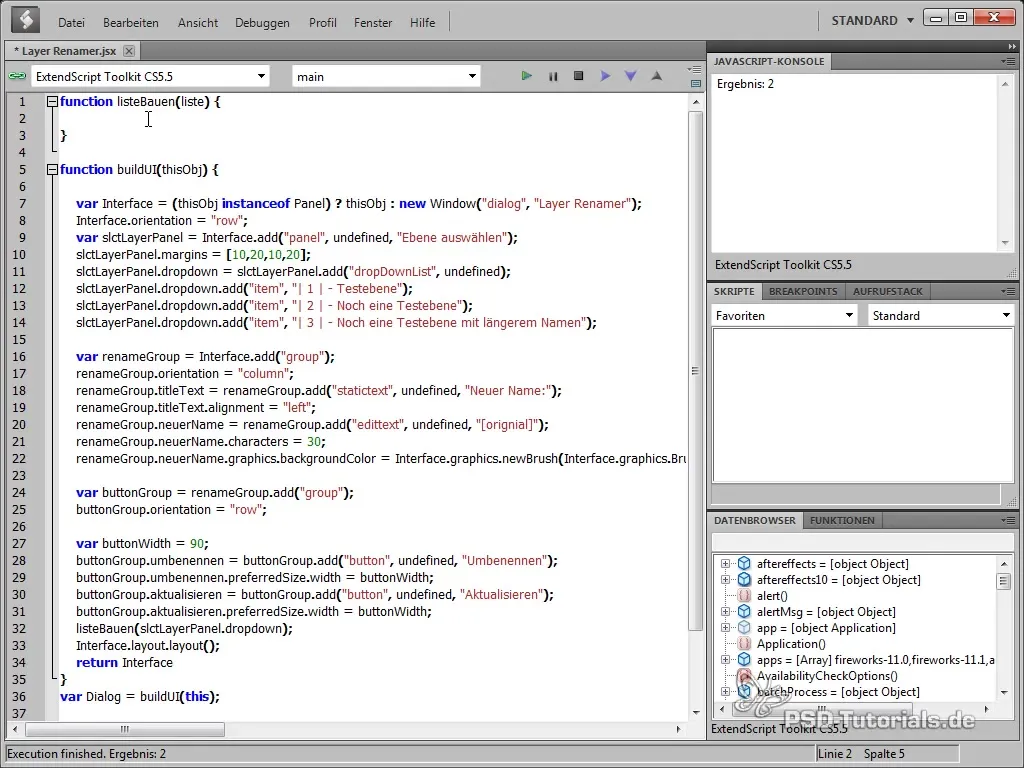Viewport: 1024px width, 768px height.
Task: Open the target application dropdown
Action: [150, 76]
